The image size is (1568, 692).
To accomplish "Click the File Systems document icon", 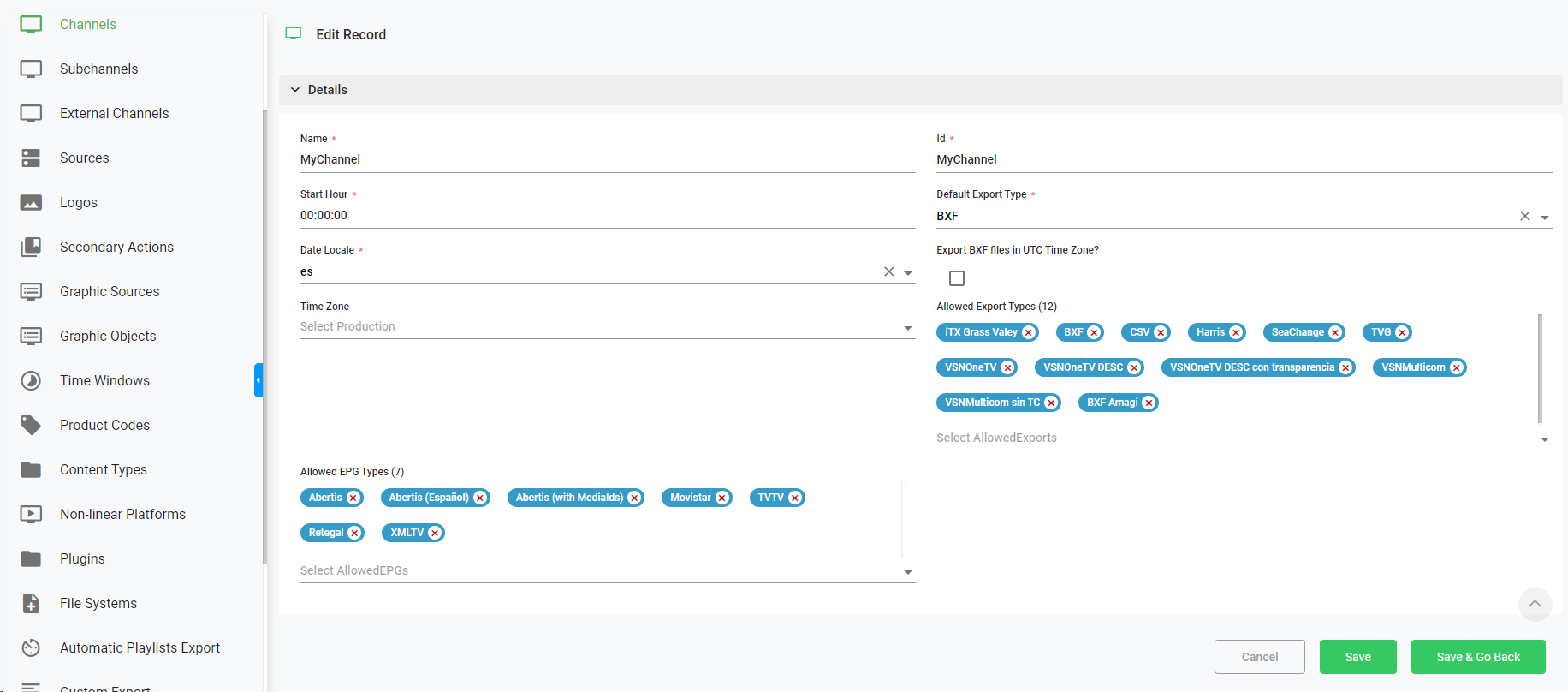I will click(31, 603).
